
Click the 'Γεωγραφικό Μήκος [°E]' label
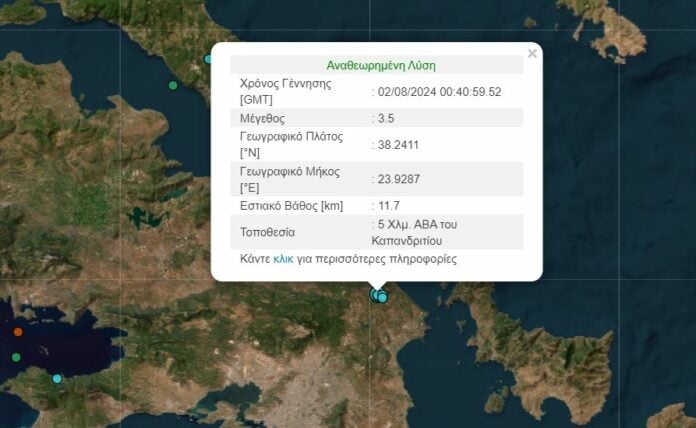click(x=290, y=179)
